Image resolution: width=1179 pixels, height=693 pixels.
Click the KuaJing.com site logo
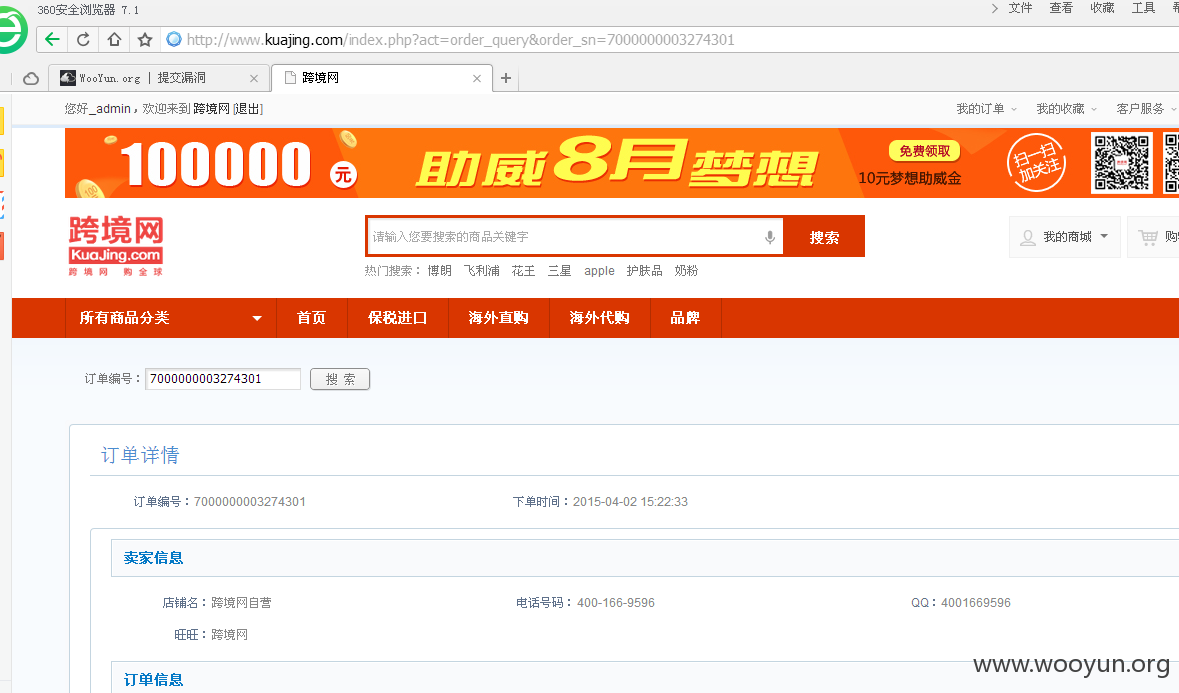[116, 246]
